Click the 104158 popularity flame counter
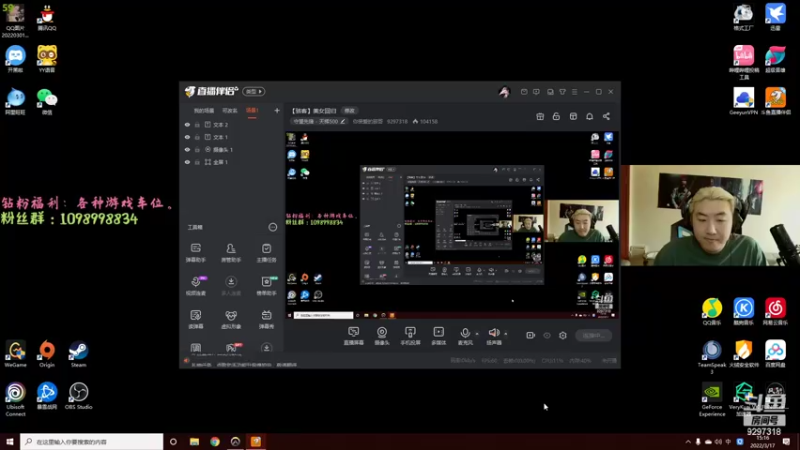Viewport: 800px width, 450px height. point(425,121)
